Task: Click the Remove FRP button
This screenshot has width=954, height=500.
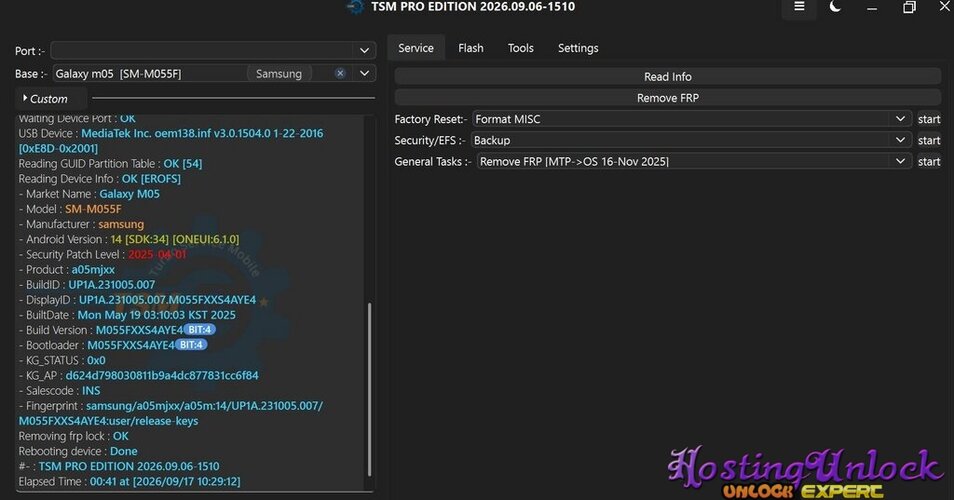Action: tap(667, 98)
